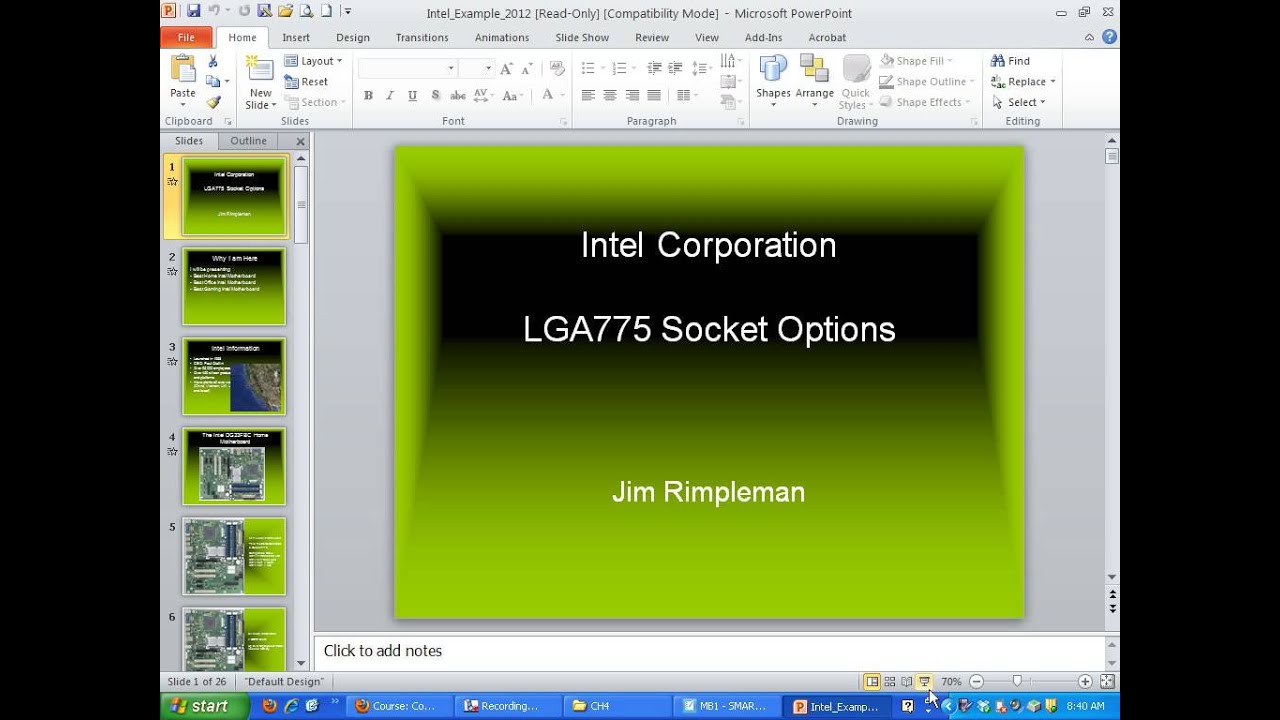Switch to Design ribbon tab
The height and width of the screenshot is (720, 1280).
pos(352,37)
